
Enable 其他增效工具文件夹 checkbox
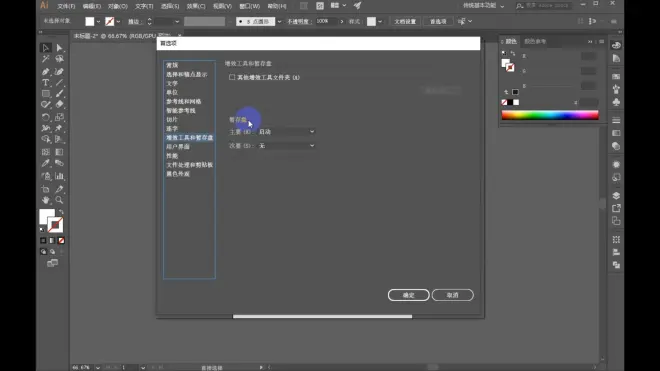click(232, 77)
